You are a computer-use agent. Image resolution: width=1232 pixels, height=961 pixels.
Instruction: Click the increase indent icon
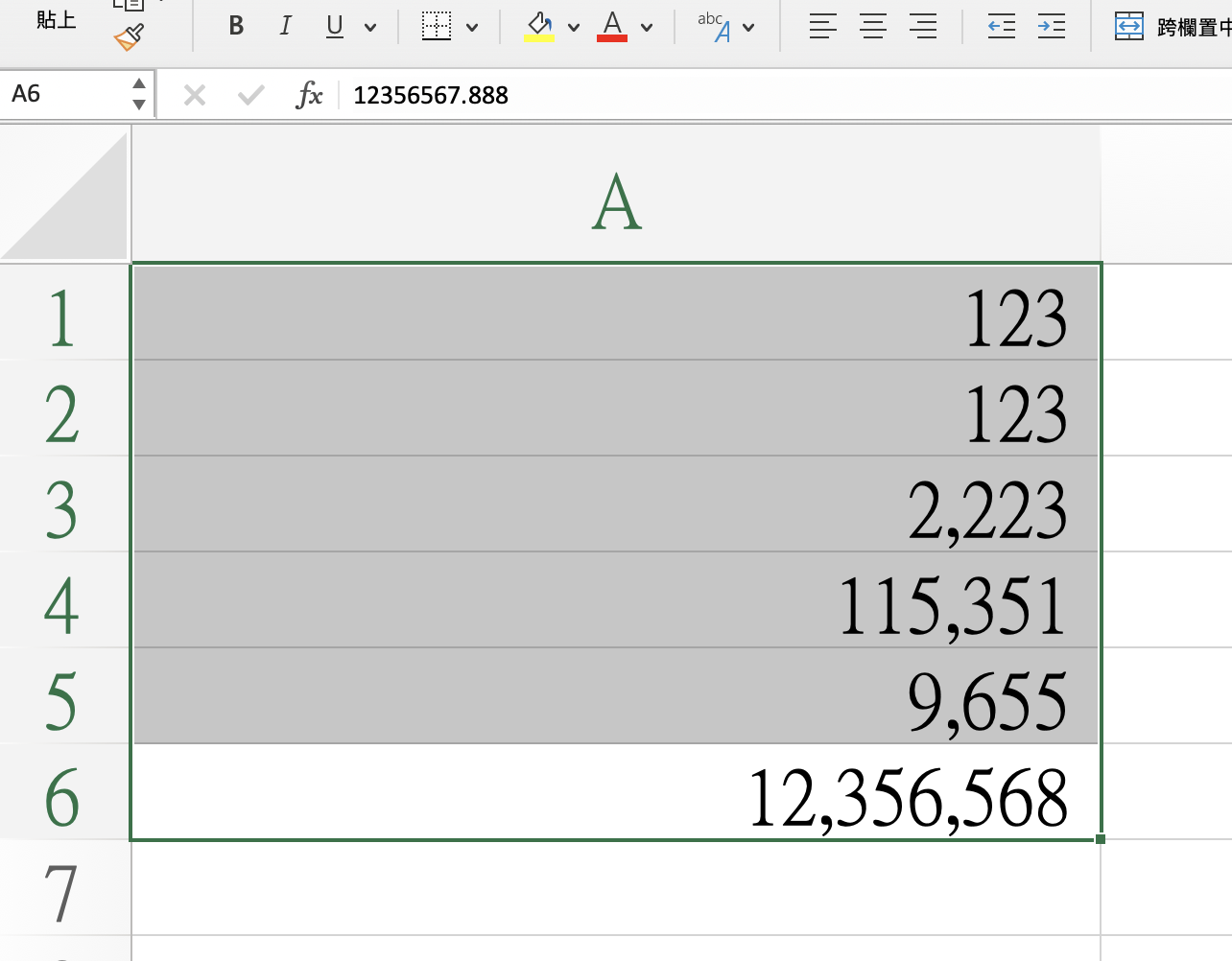(x=1051, y=26)
